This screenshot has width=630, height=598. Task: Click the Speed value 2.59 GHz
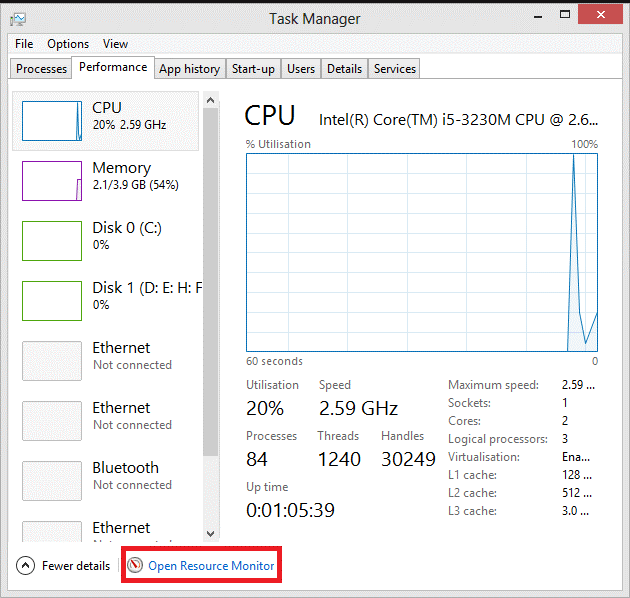pyautogui.click(x=358, y=408)
